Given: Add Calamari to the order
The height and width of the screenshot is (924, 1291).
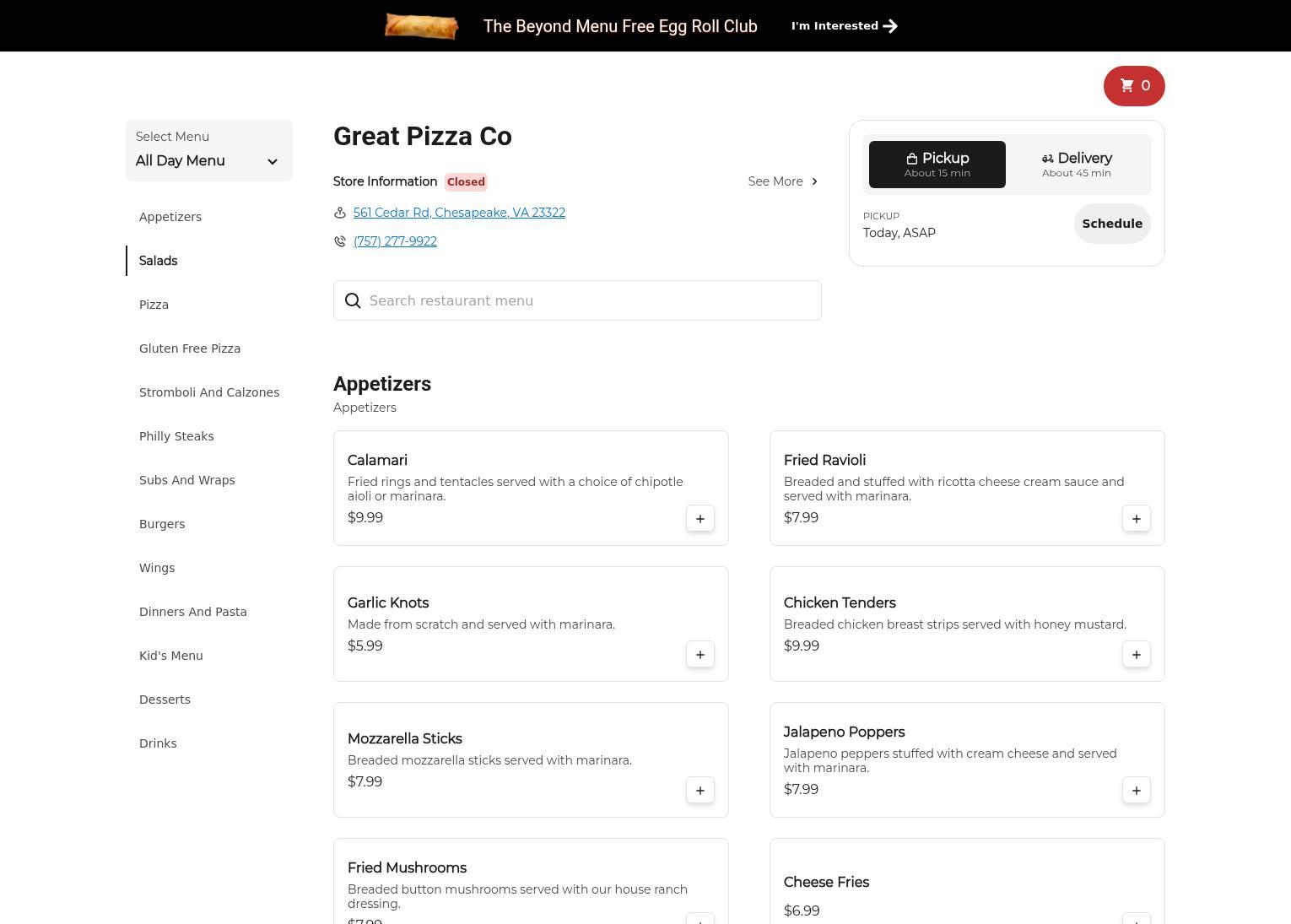Looking at the screenshot, I should 700,519.
